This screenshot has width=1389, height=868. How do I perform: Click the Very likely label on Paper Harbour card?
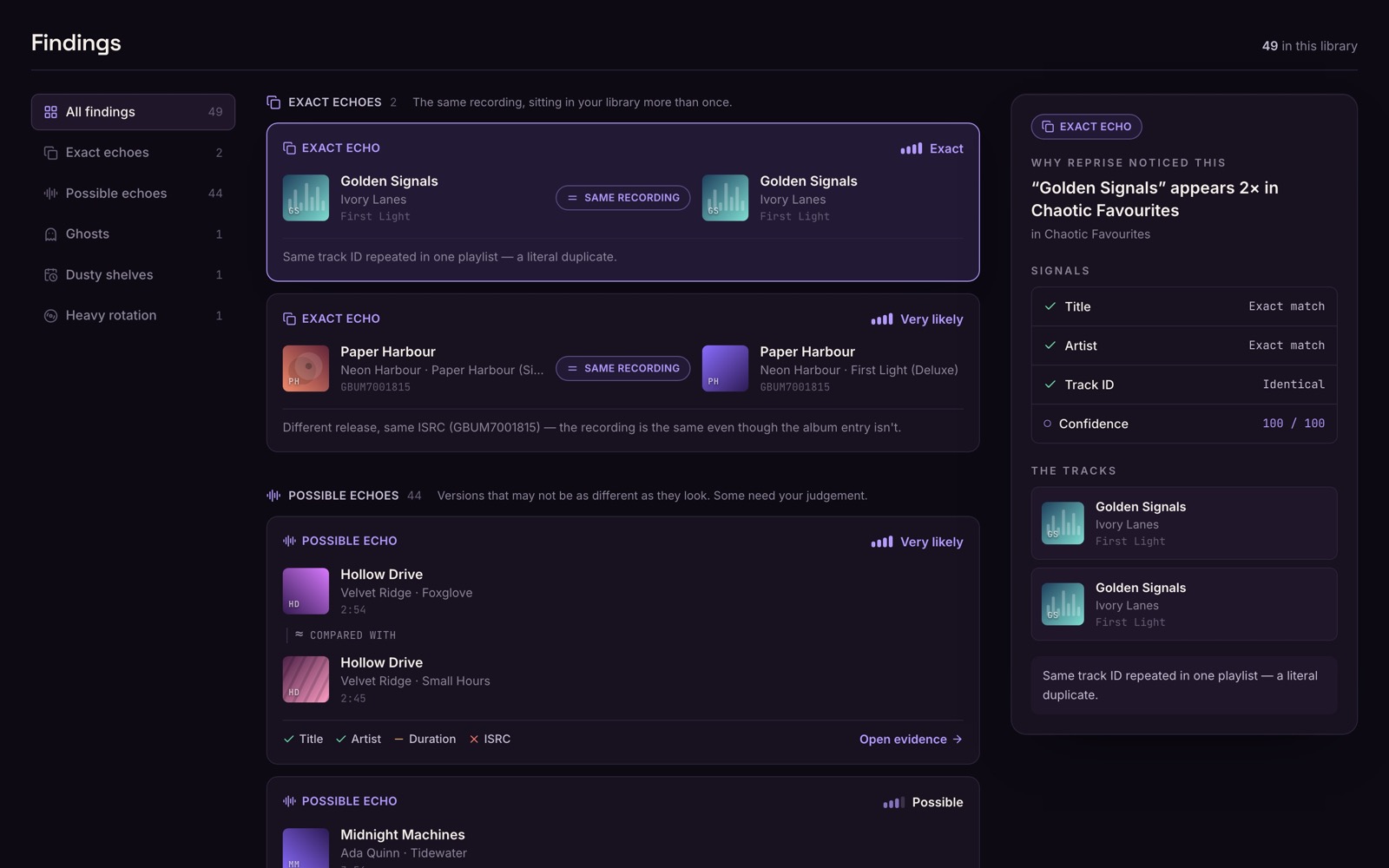(x=931, y=319)
